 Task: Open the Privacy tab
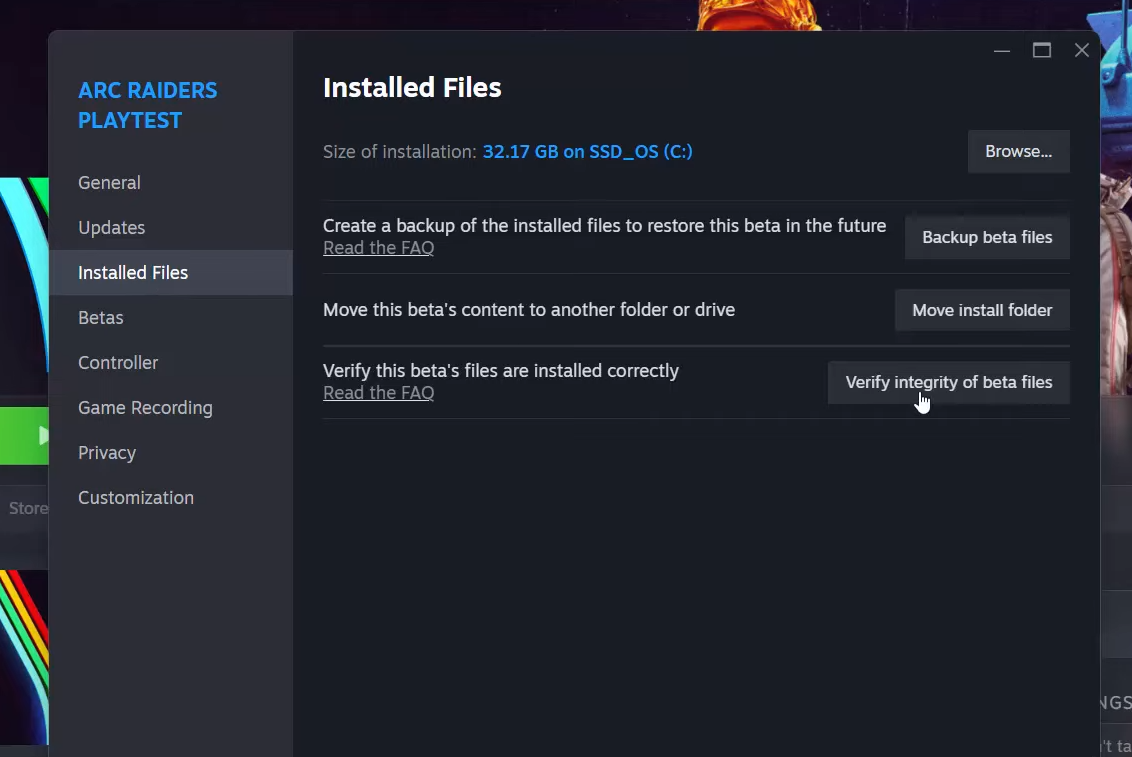pyautogui.click(x=107, y=453)
